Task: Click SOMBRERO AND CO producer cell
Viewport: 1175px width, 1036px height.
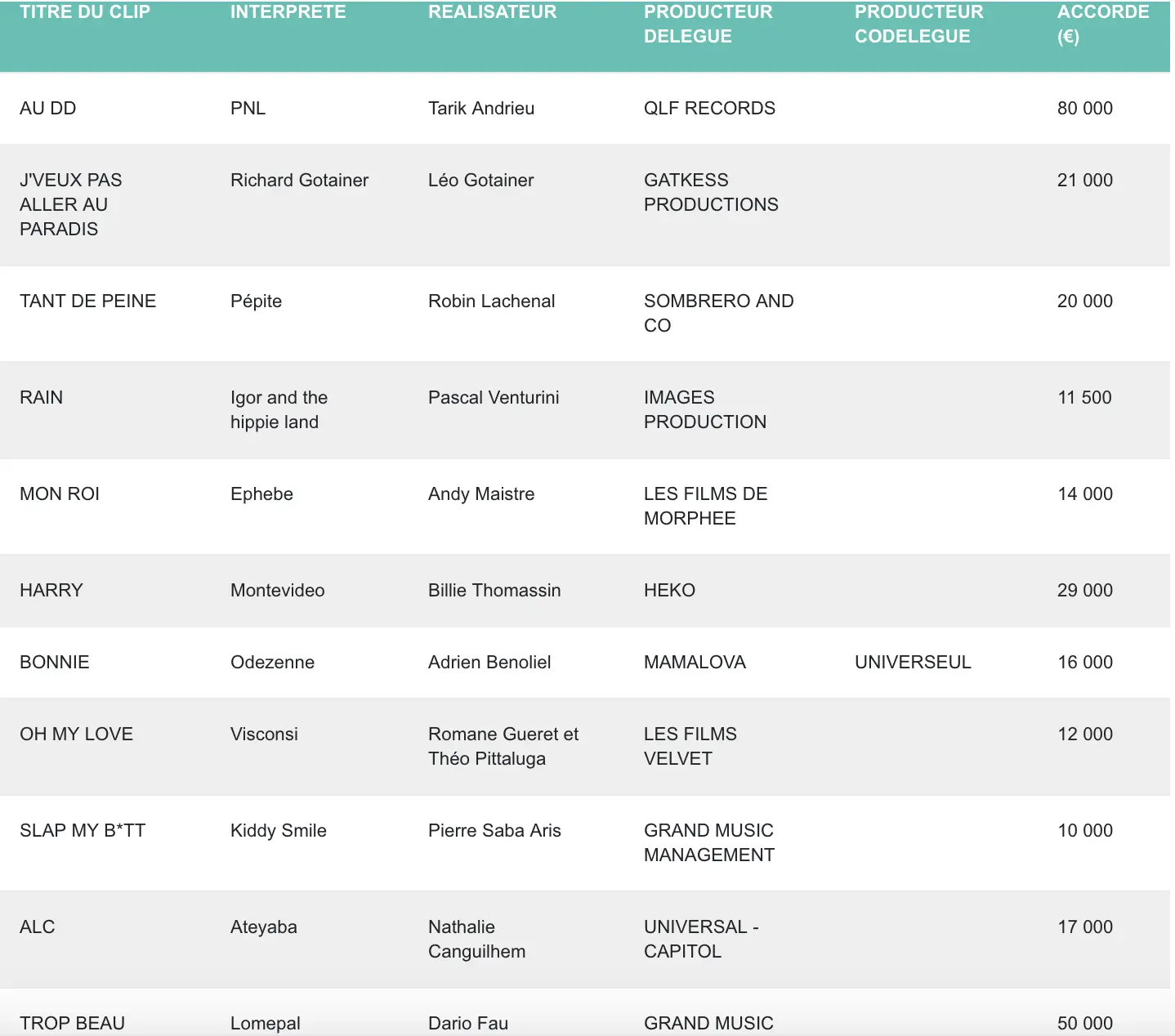Action: (718, 313)
